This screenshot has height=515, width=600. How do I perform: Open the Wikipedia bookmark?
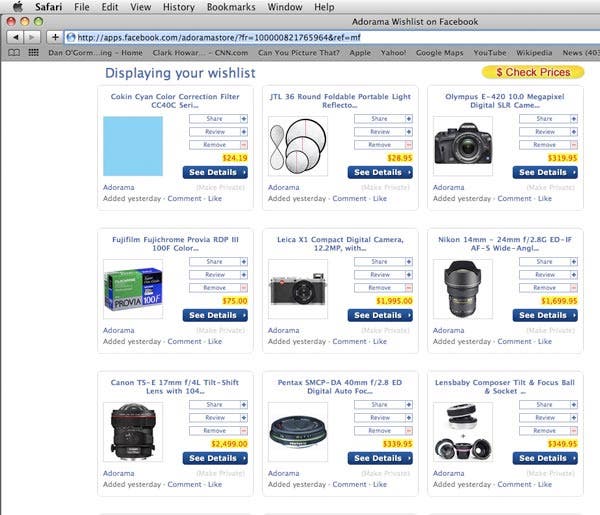[x=534, y=53]
